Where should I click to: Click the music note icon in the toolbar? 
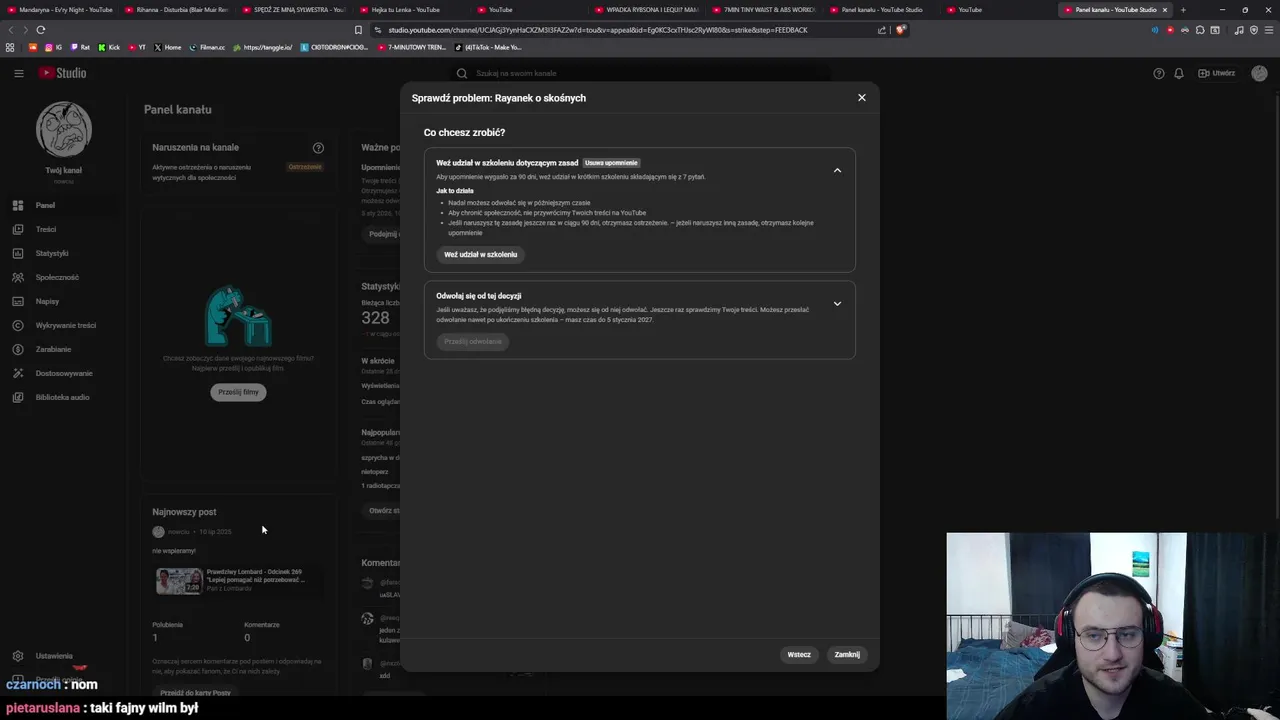pos(1239,30)
